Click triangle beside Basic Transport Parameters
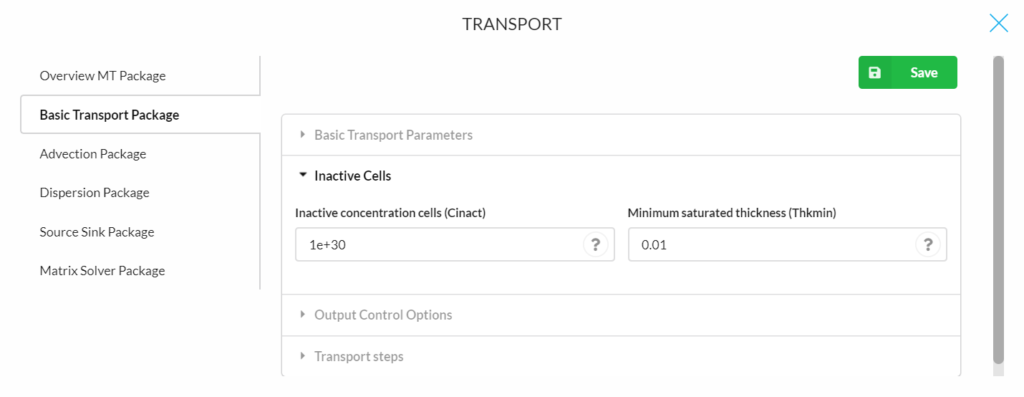 click(x=302, y=135)
